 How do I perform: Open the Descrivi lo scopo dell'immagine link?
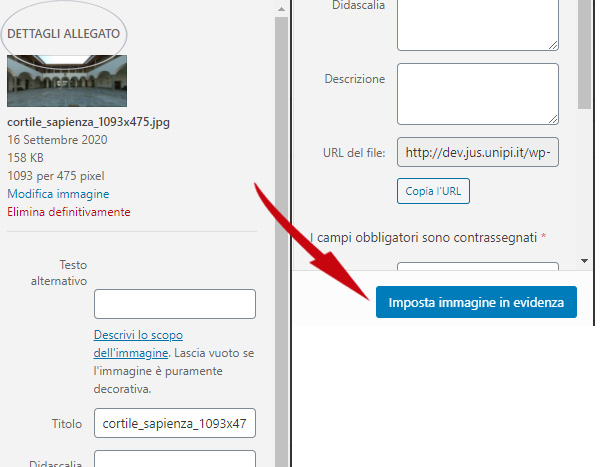click(138, 344)
